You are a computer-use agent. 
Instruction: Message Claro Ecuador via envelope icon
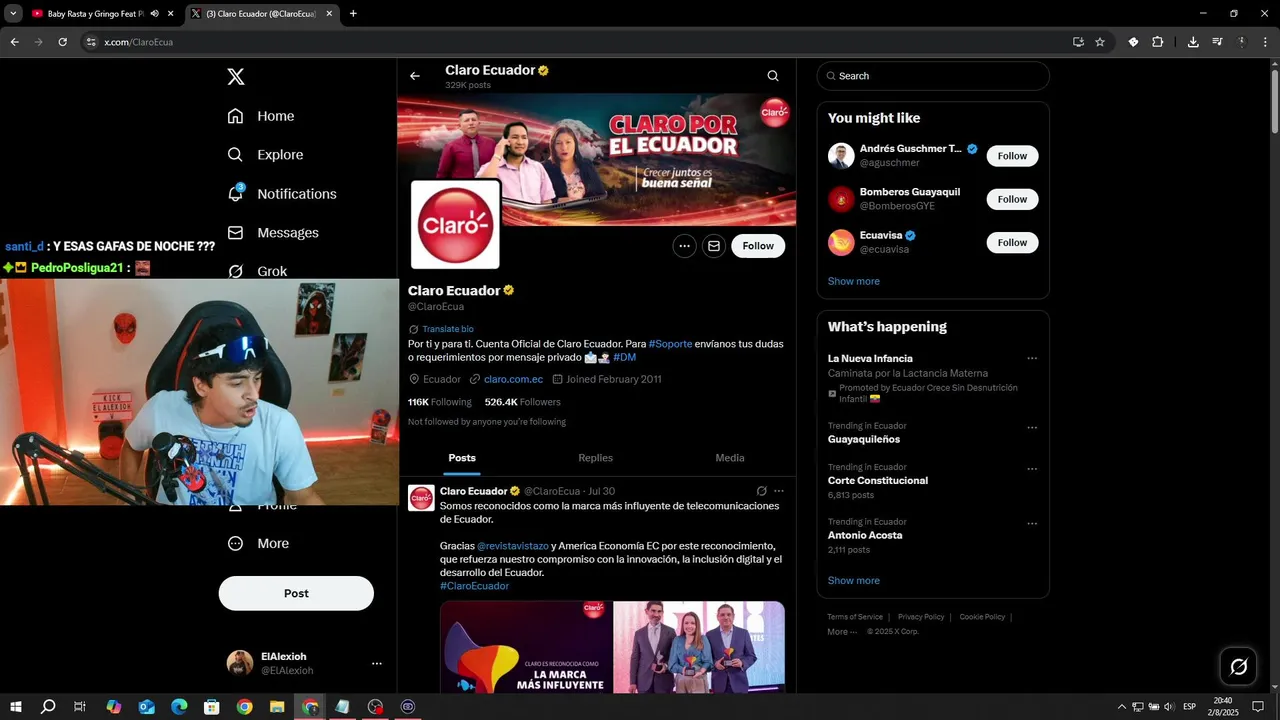[x=714, y=246]
